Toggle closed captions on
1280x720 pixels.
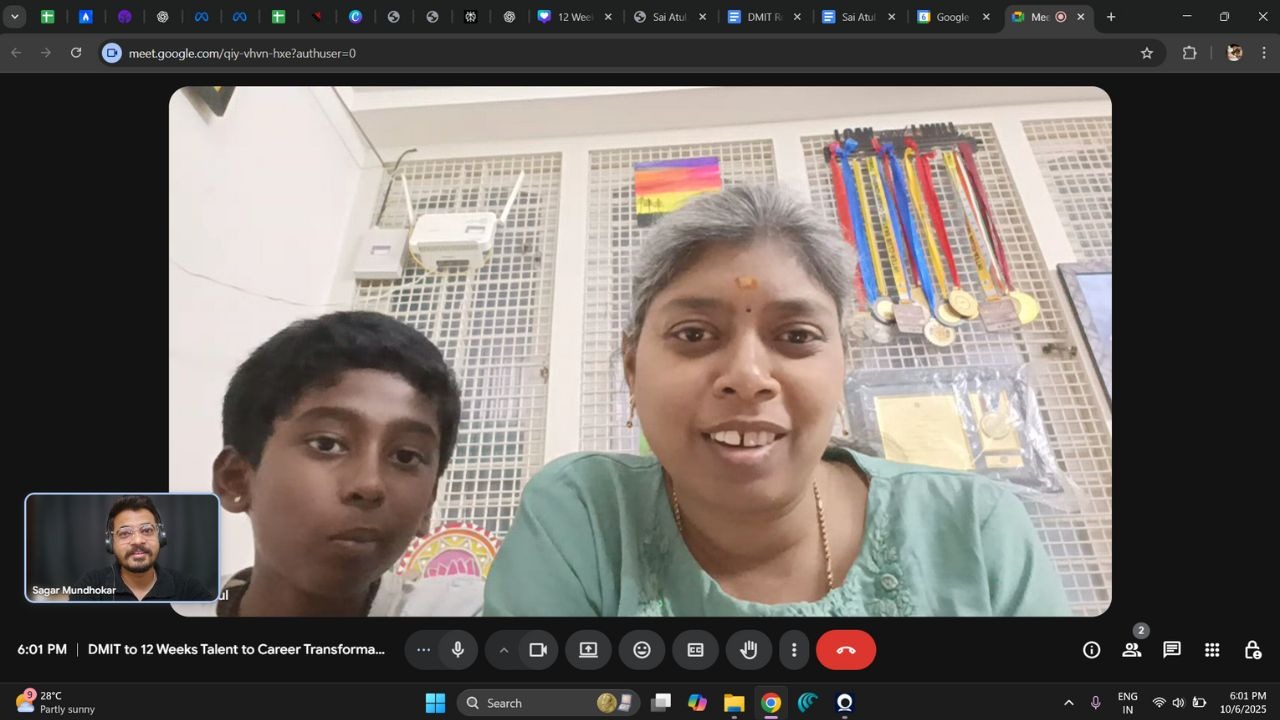coord(695,650)
